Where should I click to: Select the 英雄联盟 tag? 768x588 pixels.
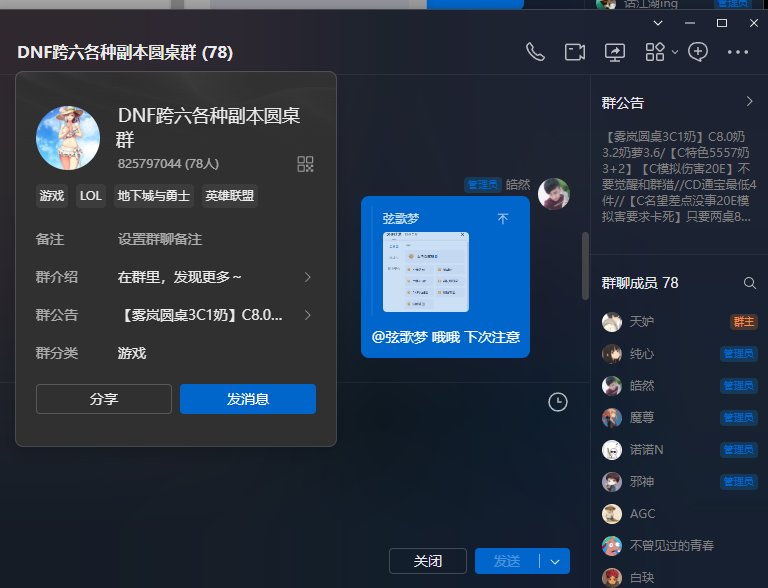[x=229, y=196]
